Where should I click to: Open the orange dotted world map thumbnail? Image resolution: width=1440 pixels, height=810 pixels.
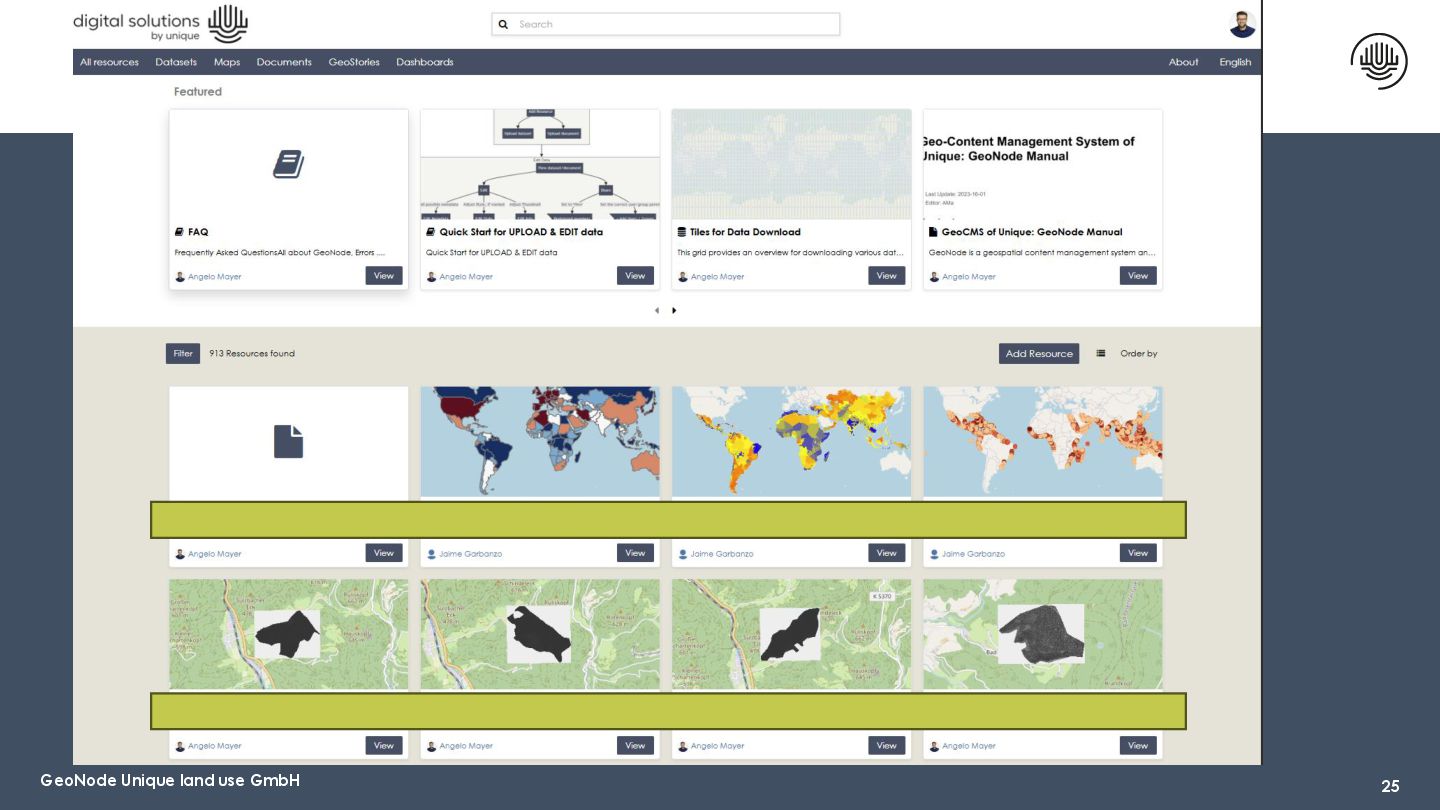tap(1043, 442)
